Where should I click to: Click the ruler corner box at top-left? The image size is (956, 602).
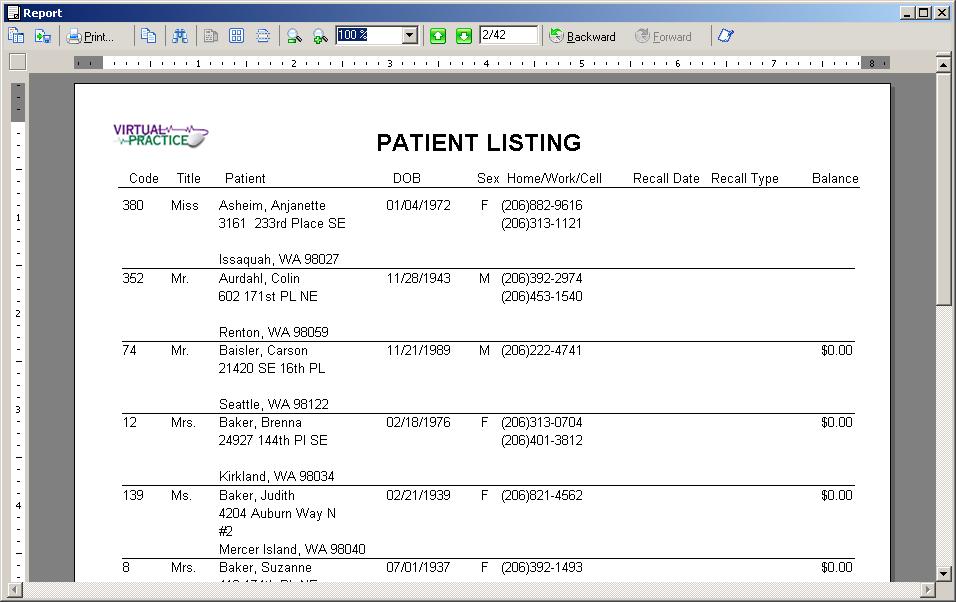pyautogui.click(x=17, y=62)
